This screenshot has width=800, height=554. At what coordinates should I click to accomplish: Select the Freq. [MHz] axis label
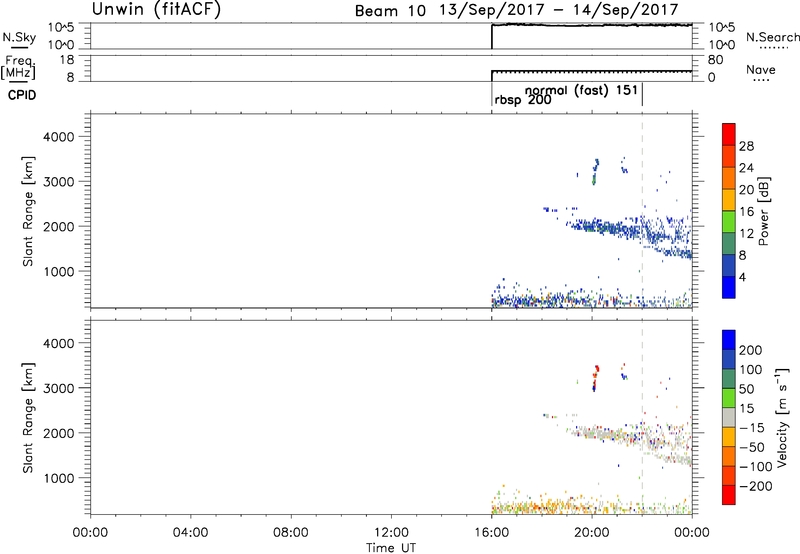[18, 67]
